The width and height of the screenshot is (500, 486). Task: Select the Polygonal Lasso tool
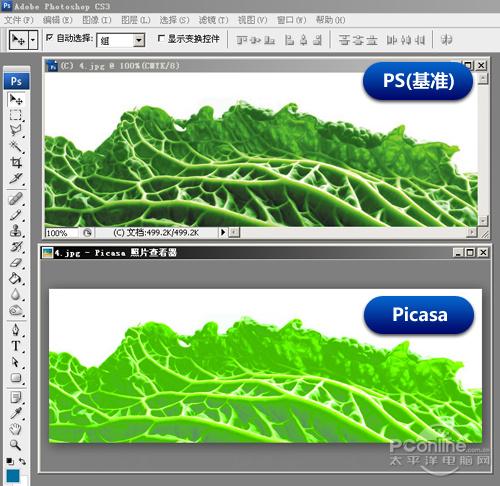[15, 130]
